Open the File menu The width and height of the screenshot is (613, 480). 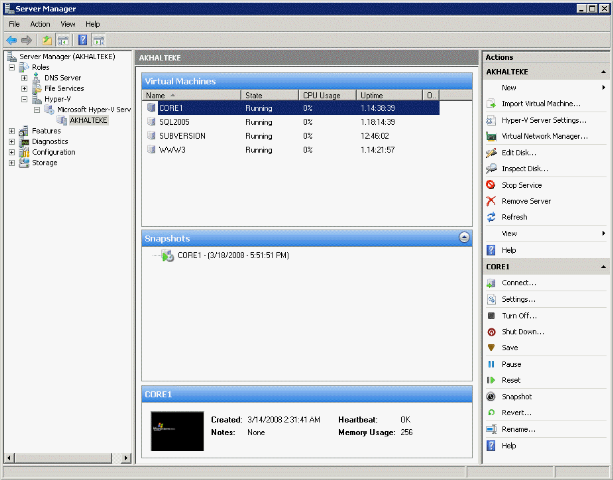click(14, 24)
